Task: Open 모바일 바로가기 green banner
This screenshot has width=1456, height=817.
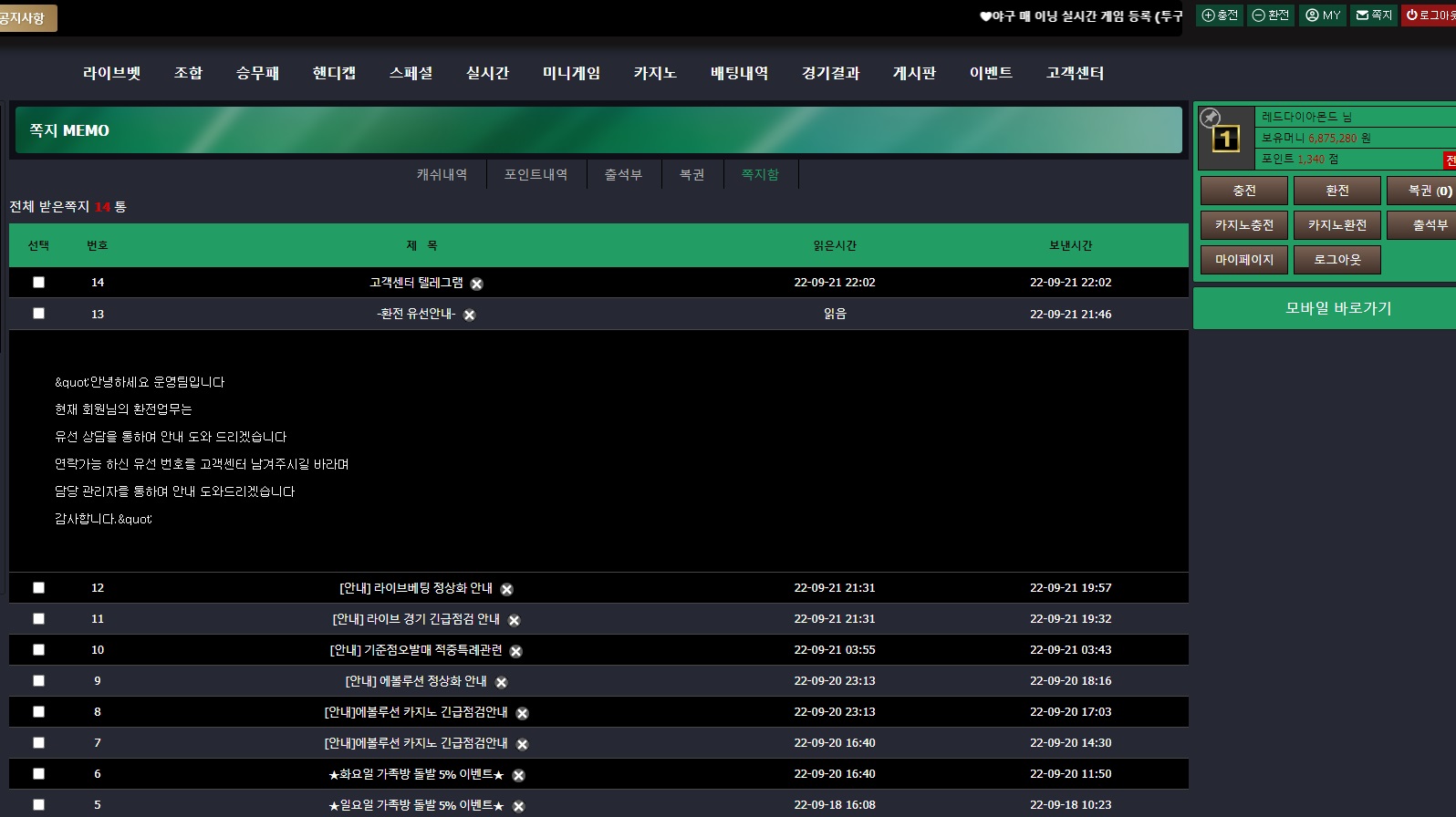Action: pos(1337,308)
